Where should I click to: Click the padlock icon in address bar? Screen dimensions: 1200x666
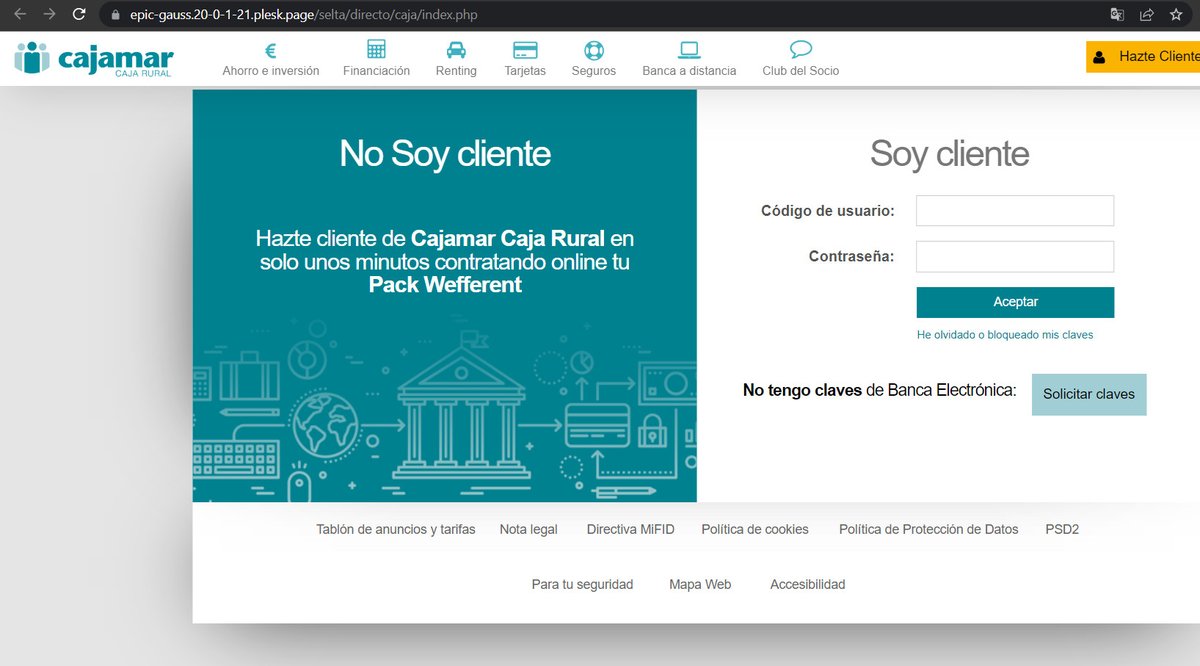pyautogui.click(x=114, y=16)
